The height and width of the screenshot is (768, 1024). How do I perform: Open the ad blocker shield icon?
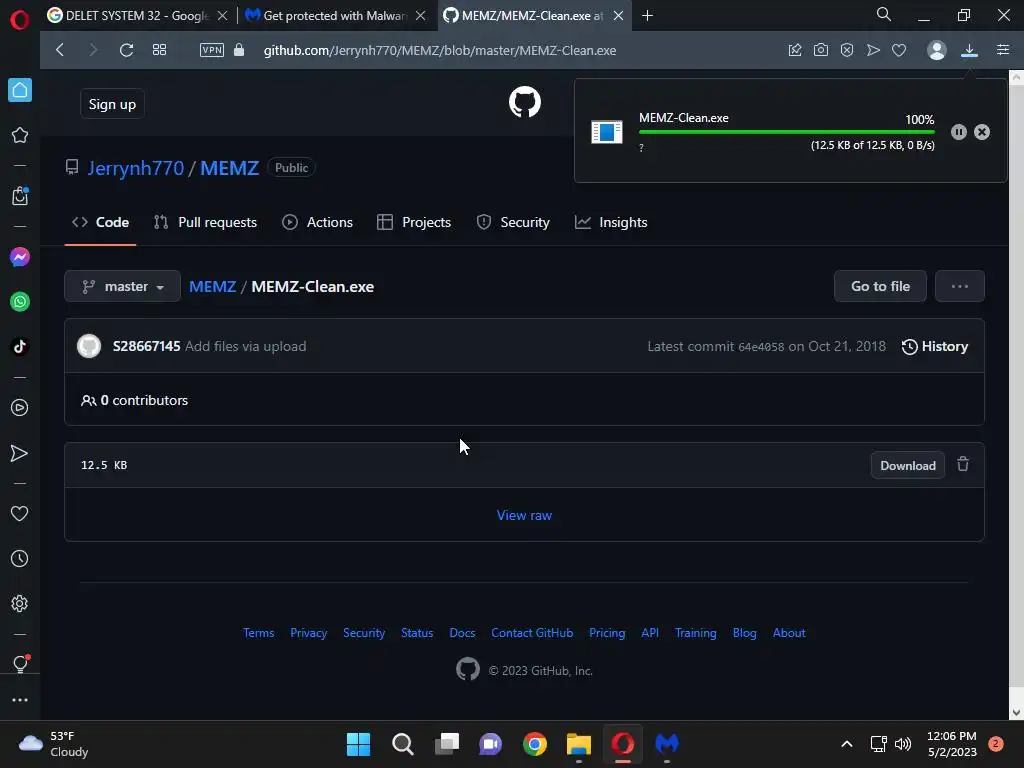[x=847, y=50]
